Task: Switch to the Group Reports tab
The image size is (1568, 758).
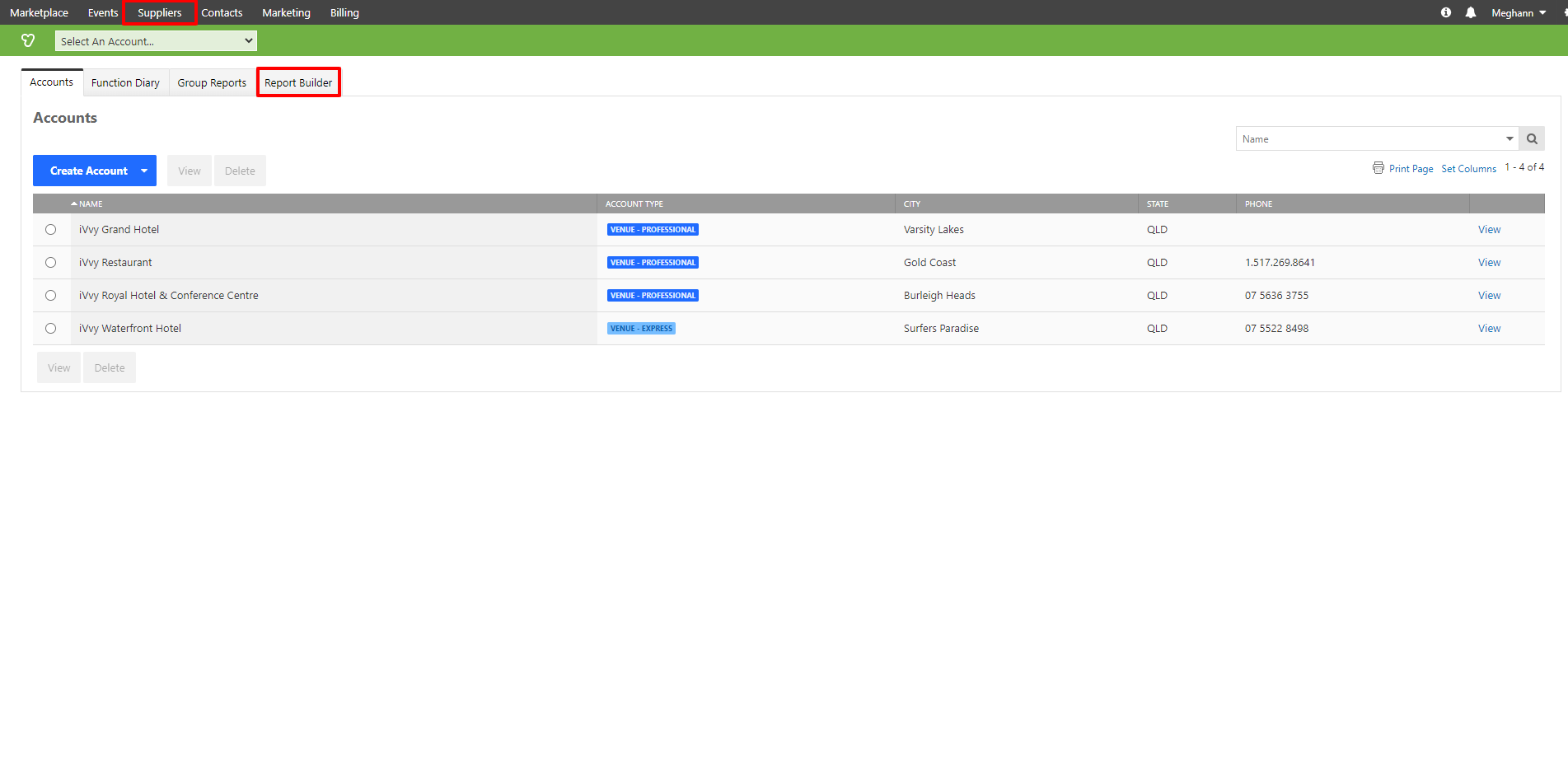Action: [x=212, y=82]
